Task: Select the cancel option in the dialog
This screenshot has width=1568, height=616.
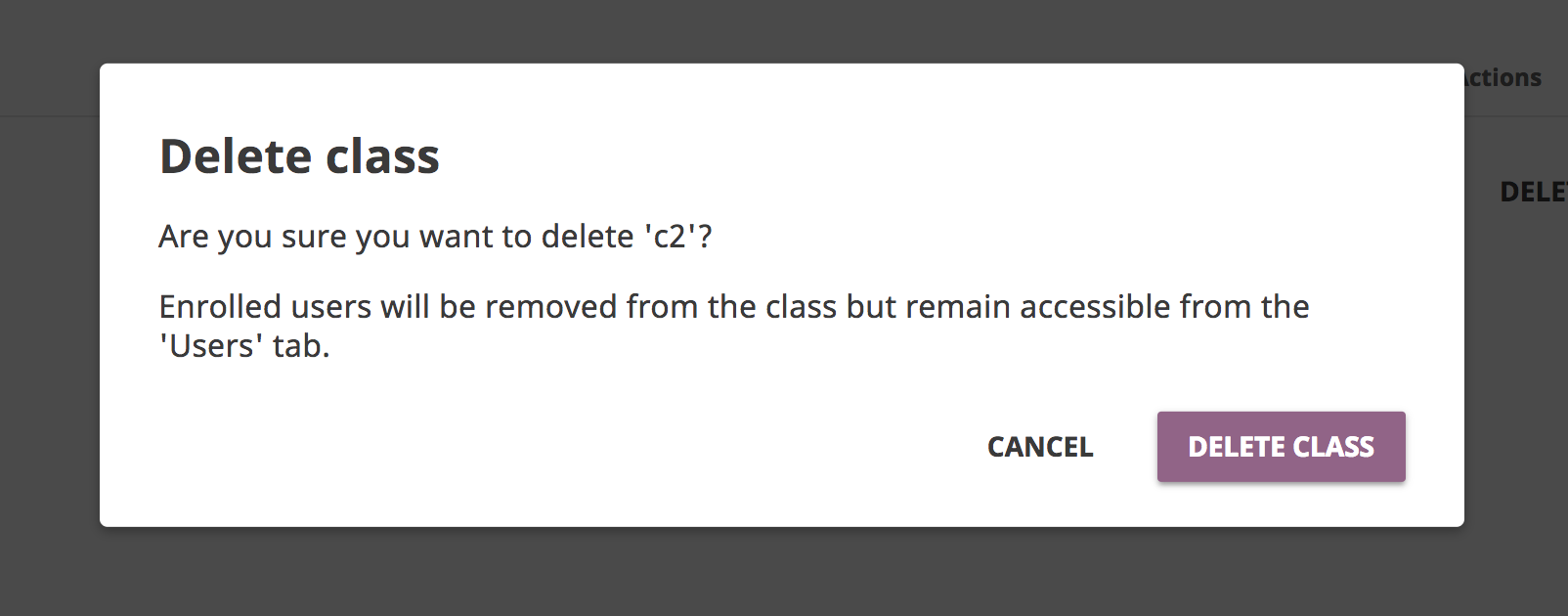Action: coord(1039,447)
